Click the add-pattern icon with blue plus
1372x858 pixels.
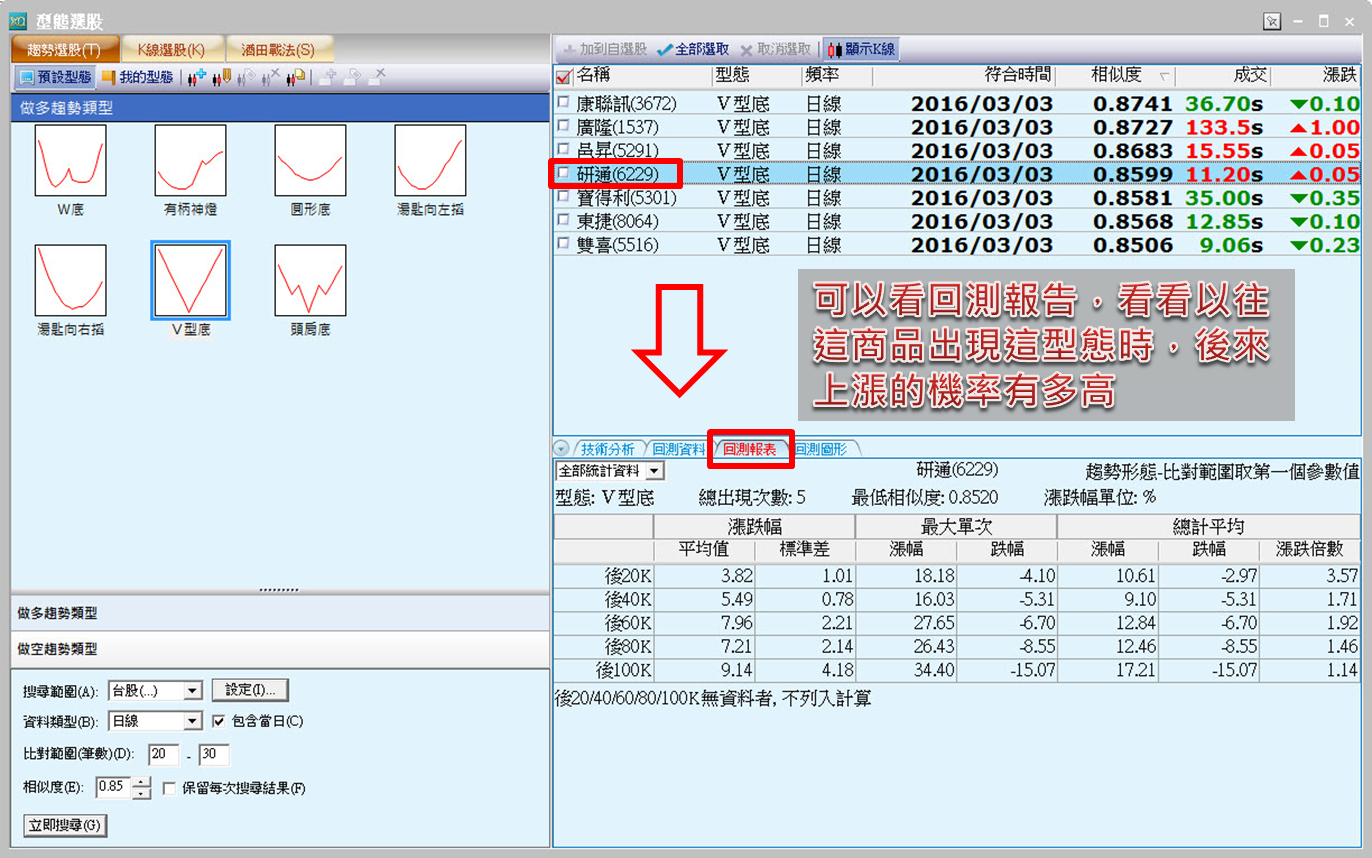pyautogui.click(x=196, y=77)
